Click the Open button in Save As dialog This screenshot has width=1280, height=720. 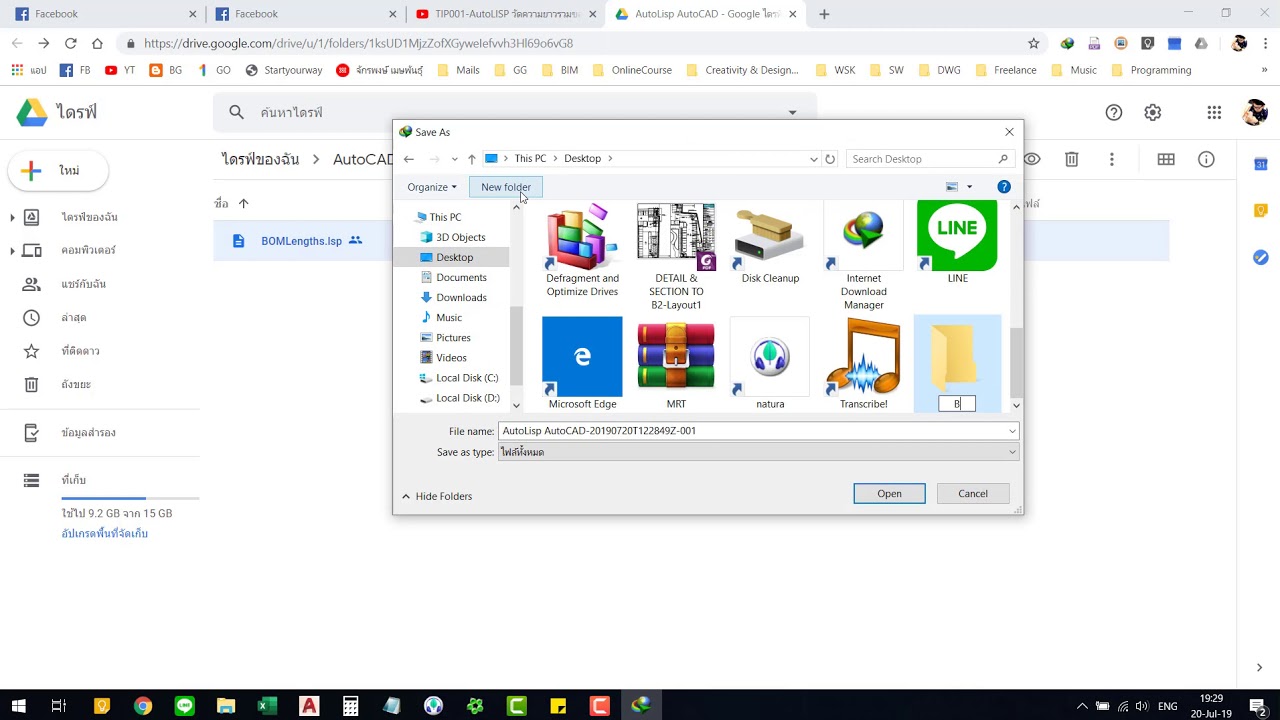tap(889, 493)
